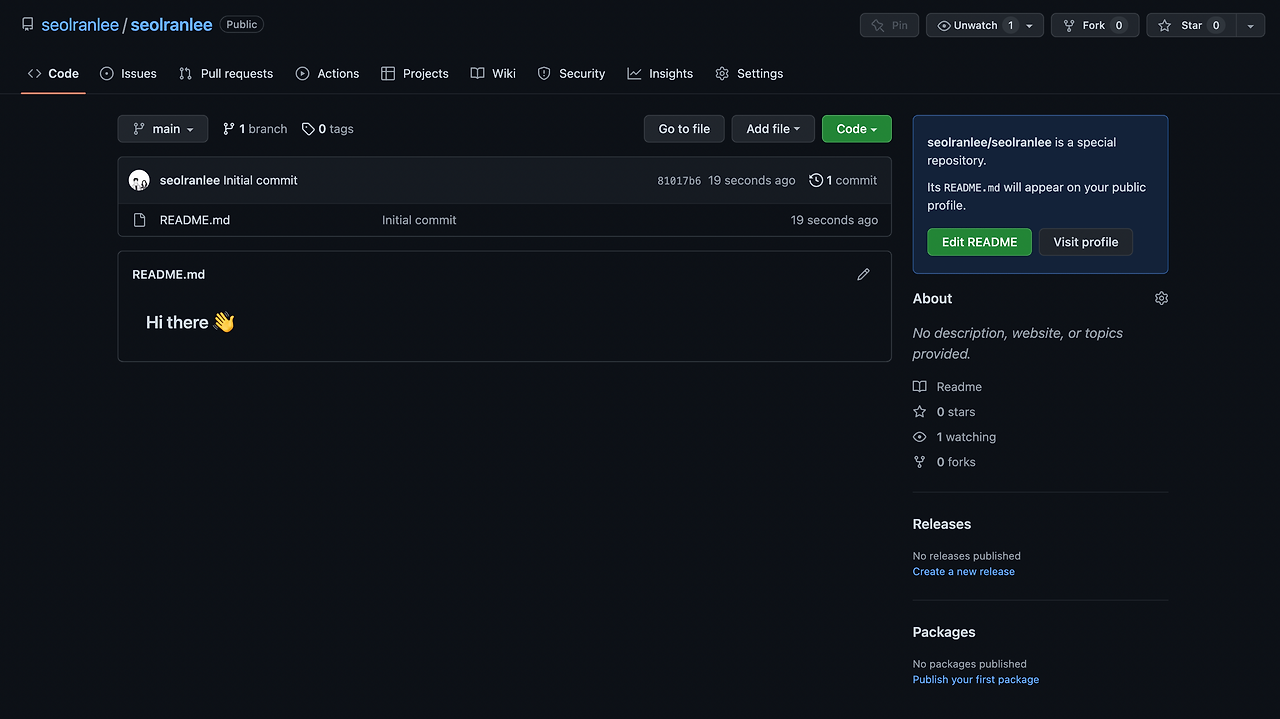View the 0 tags link
Viewport: 1280px width, 719px height.
[x=328, y=129]
